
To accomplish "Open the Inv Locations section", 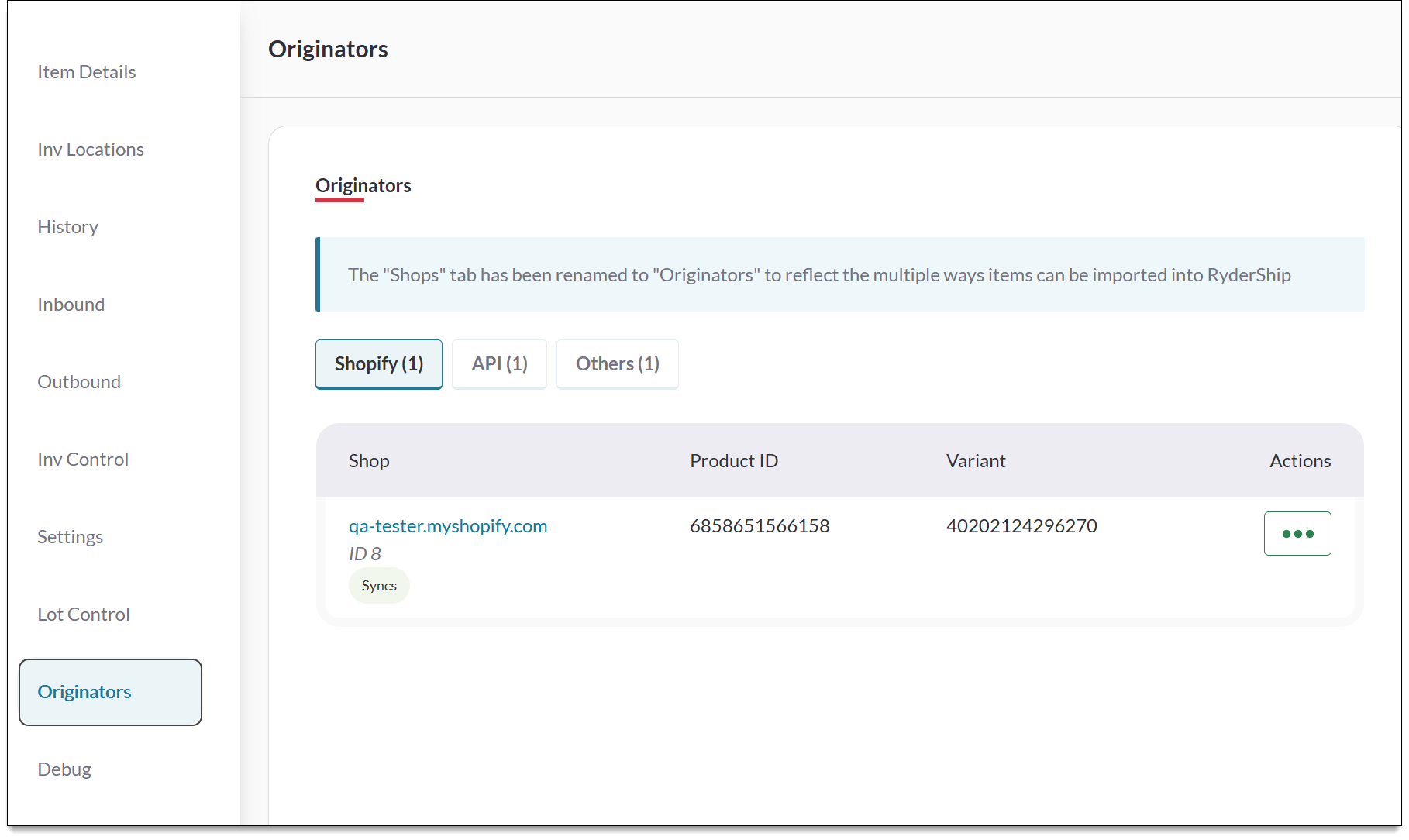I will click(91, 149).
